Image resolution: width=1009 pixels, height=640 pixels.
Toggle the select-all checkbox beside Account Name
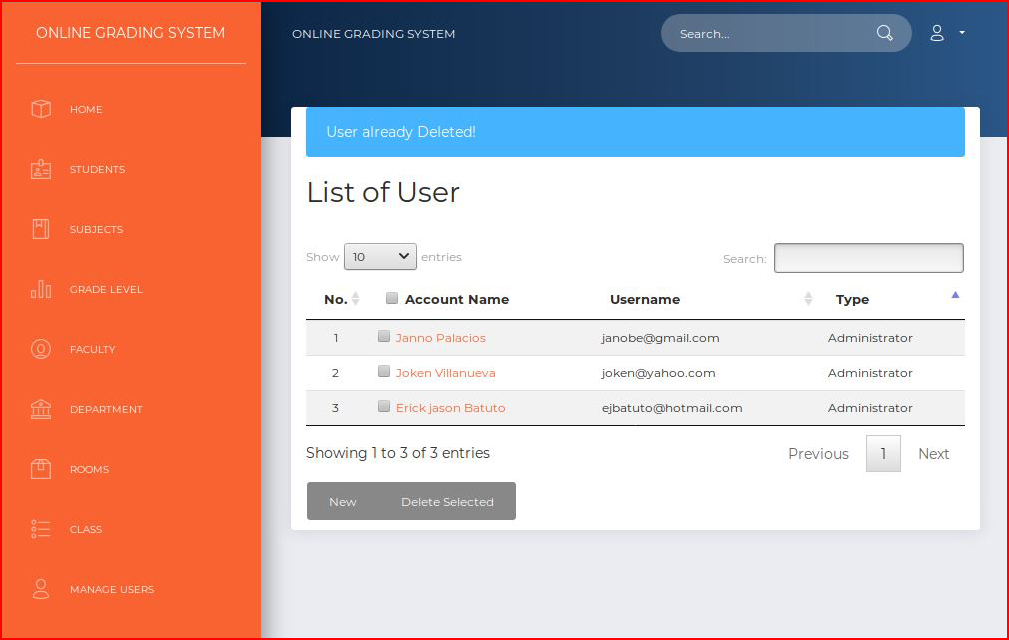point(391,298)
